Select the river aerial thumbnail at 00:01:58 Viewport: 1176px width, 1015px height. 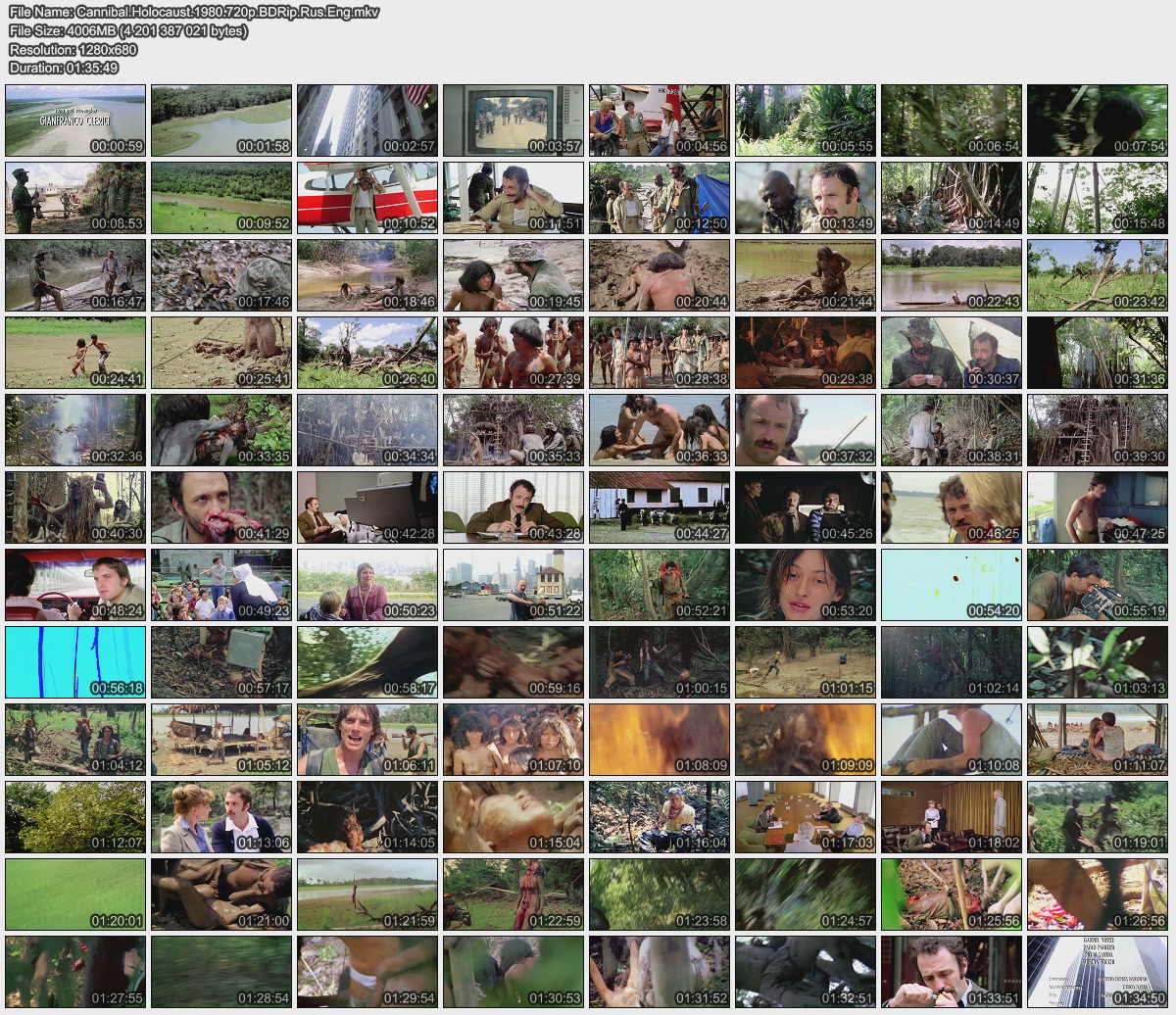tap(221, 121)
